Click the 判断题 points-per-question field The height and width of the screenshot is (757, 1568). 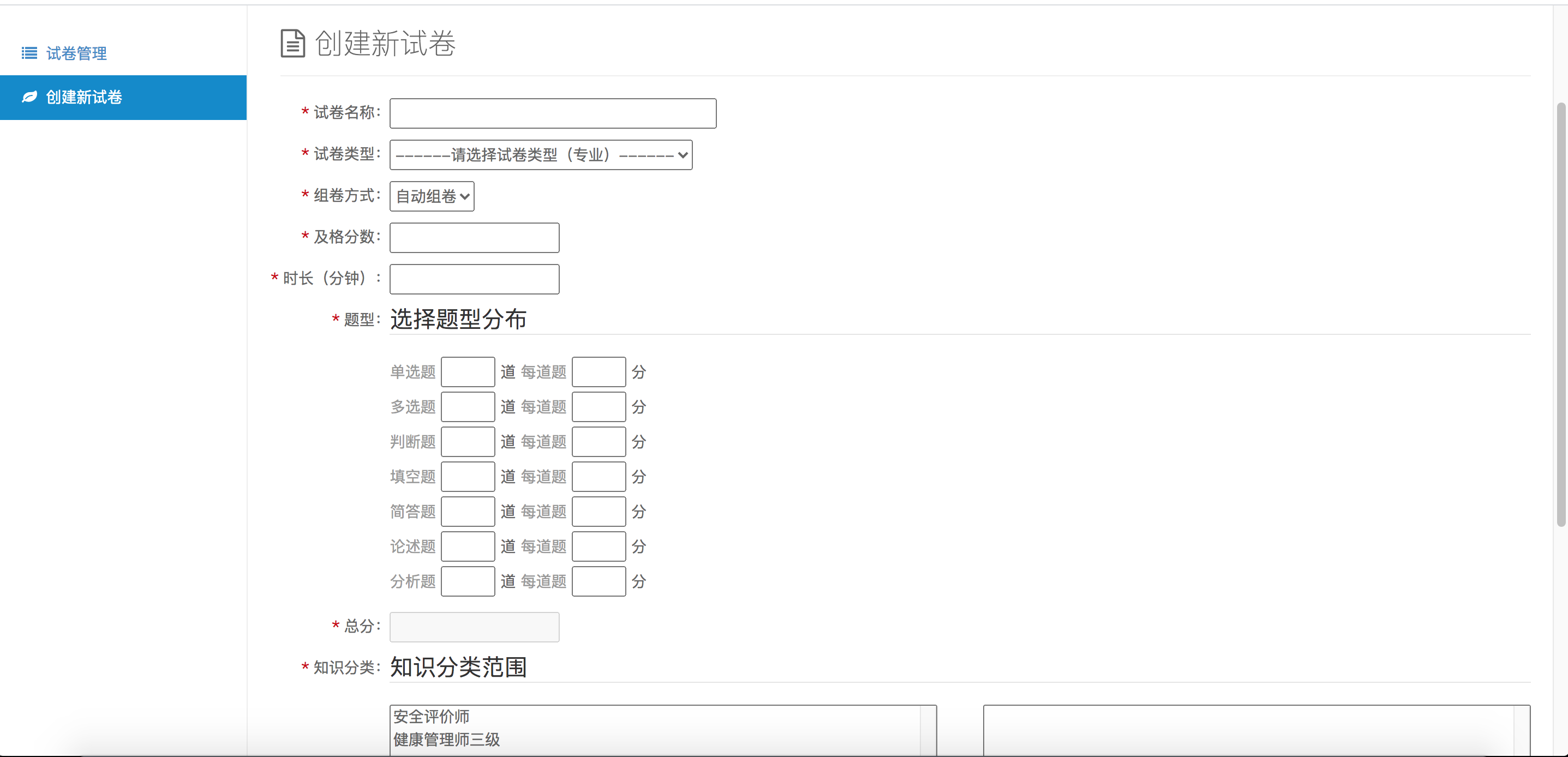(599, 442)
